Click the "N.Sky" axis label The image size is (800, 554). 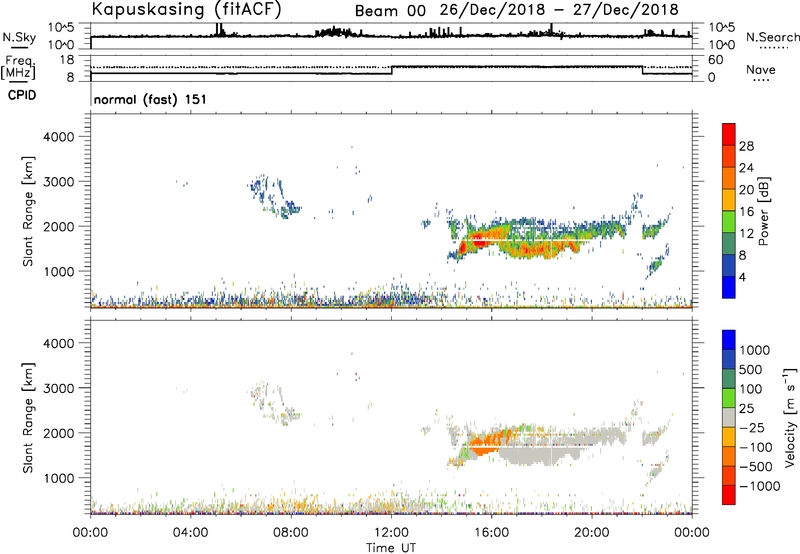19,37
